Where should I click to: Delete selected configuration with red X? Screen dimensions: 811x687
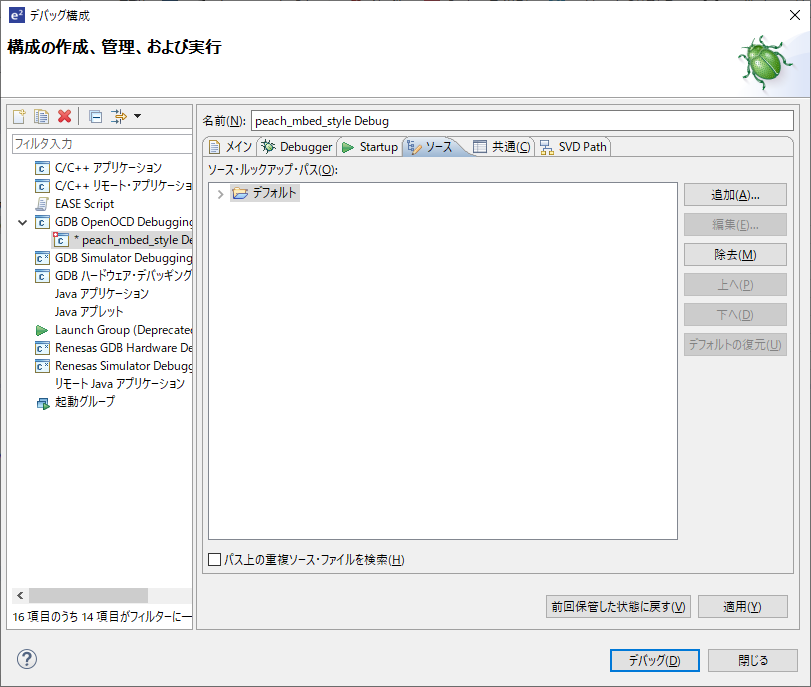point(65,116)
